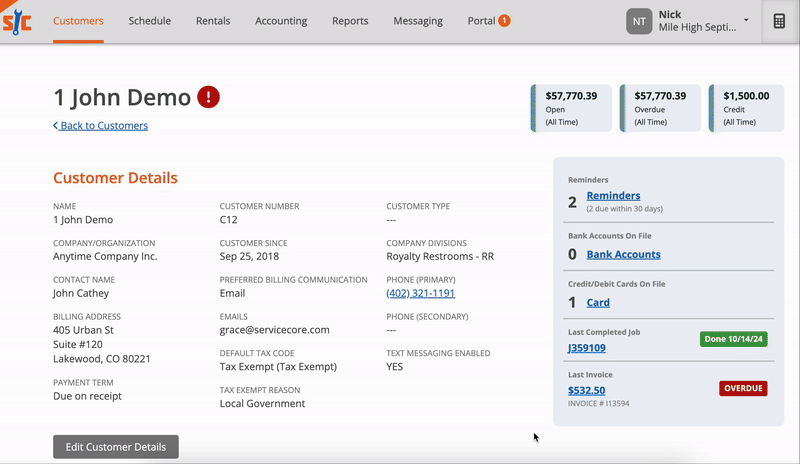The width and height of the screenshot is (800, 464).
Task: Open the Customers tab
Action: (x=78, y=21)
